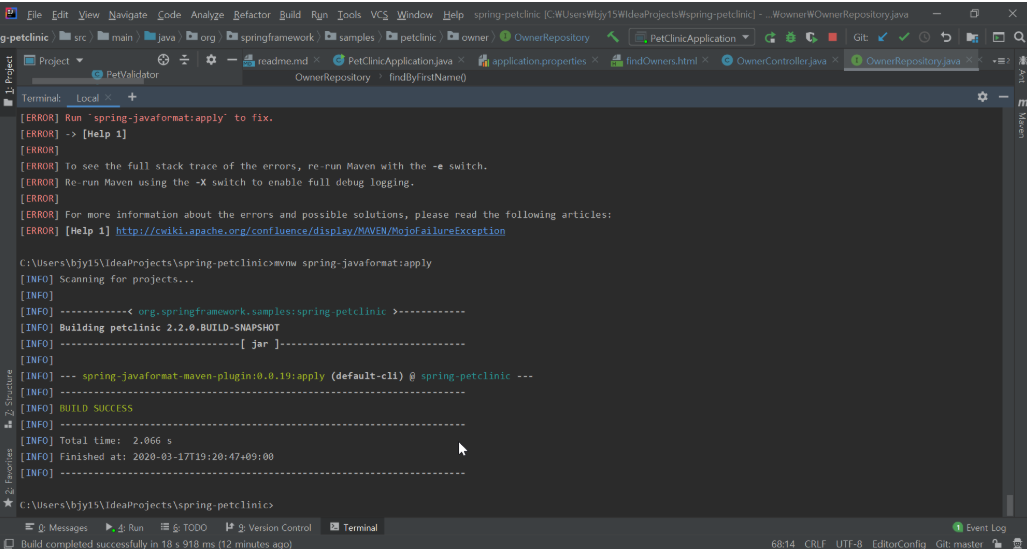Open the Project Structure icon
Image resolution: width=1027 pixels, height=549 pixels.
point(973,38)
